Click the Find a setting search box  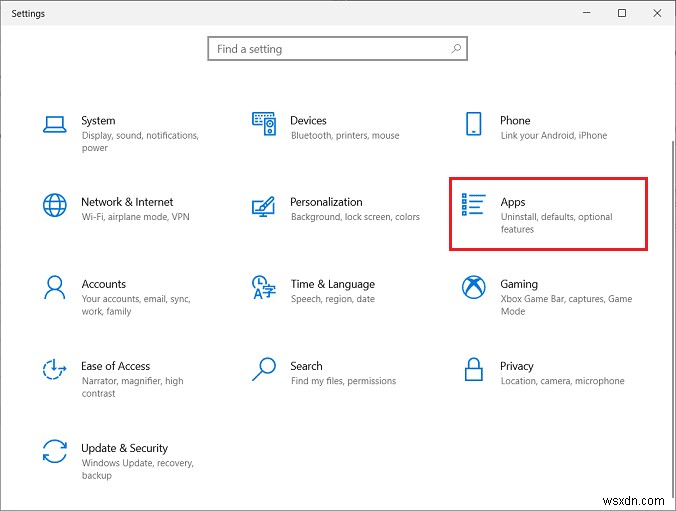click(x=337, y=49)
